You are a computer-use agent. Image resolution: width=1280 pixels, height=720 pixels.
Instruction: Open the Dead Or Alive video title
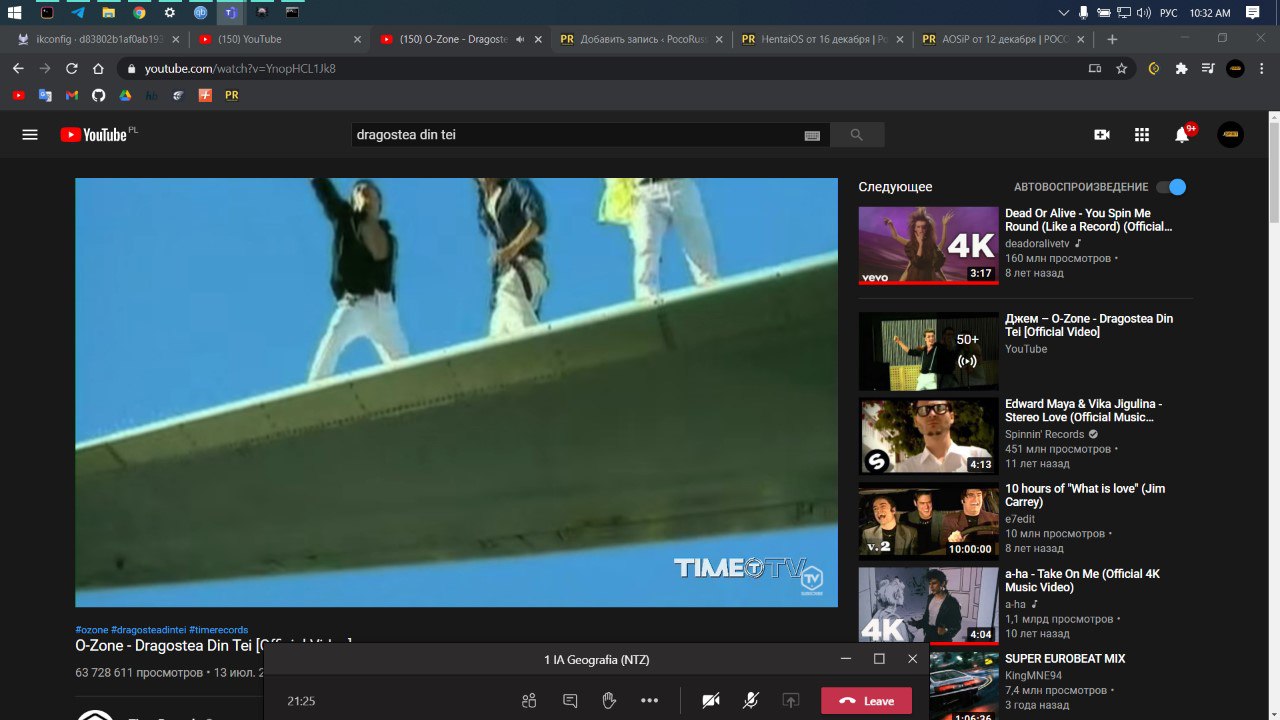click(x=1089, y=220)
